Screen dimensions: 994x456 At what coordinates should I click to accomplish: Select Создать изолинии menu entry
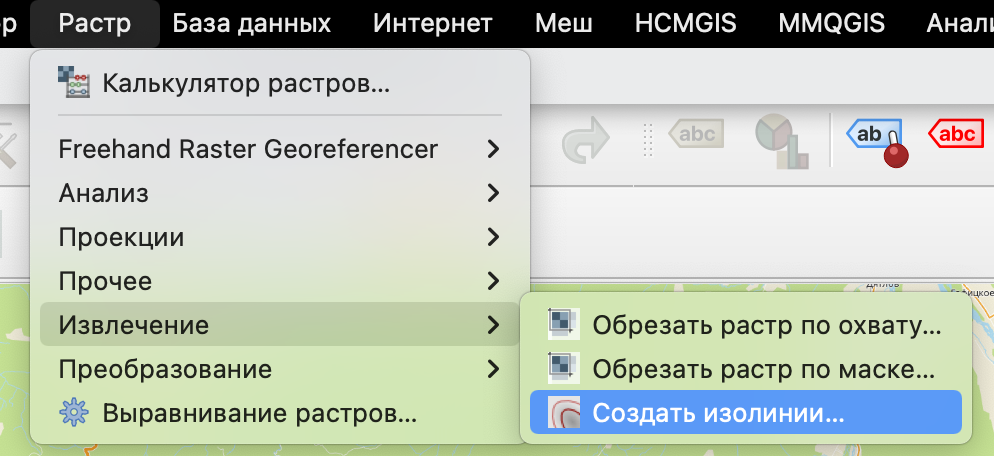(x=718, y=412)
